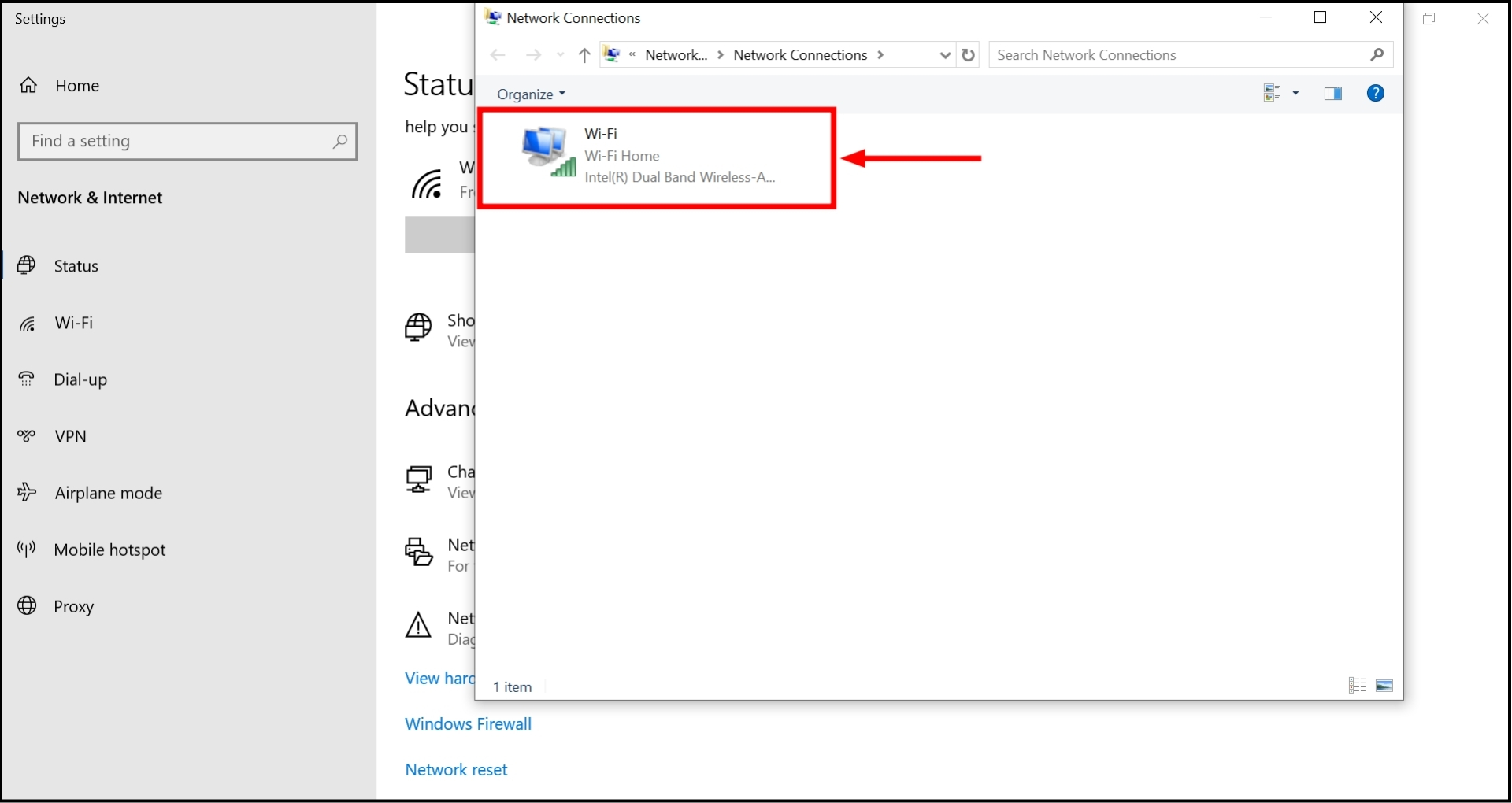The image size is (1512, 803).
Task: Click the Back arrow in Network Connections
Action: click(x=498, y=55)
